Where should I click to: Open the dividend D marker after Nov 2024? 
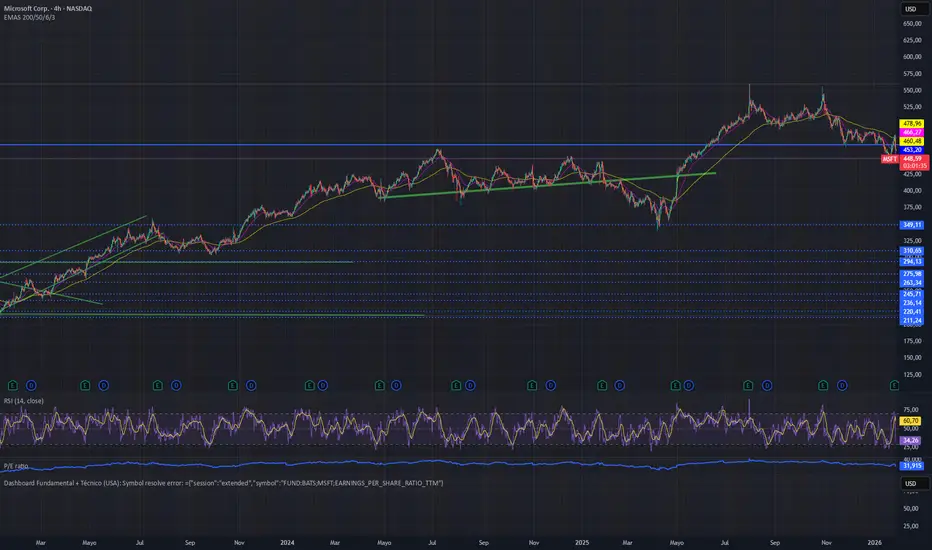point(550,385)
